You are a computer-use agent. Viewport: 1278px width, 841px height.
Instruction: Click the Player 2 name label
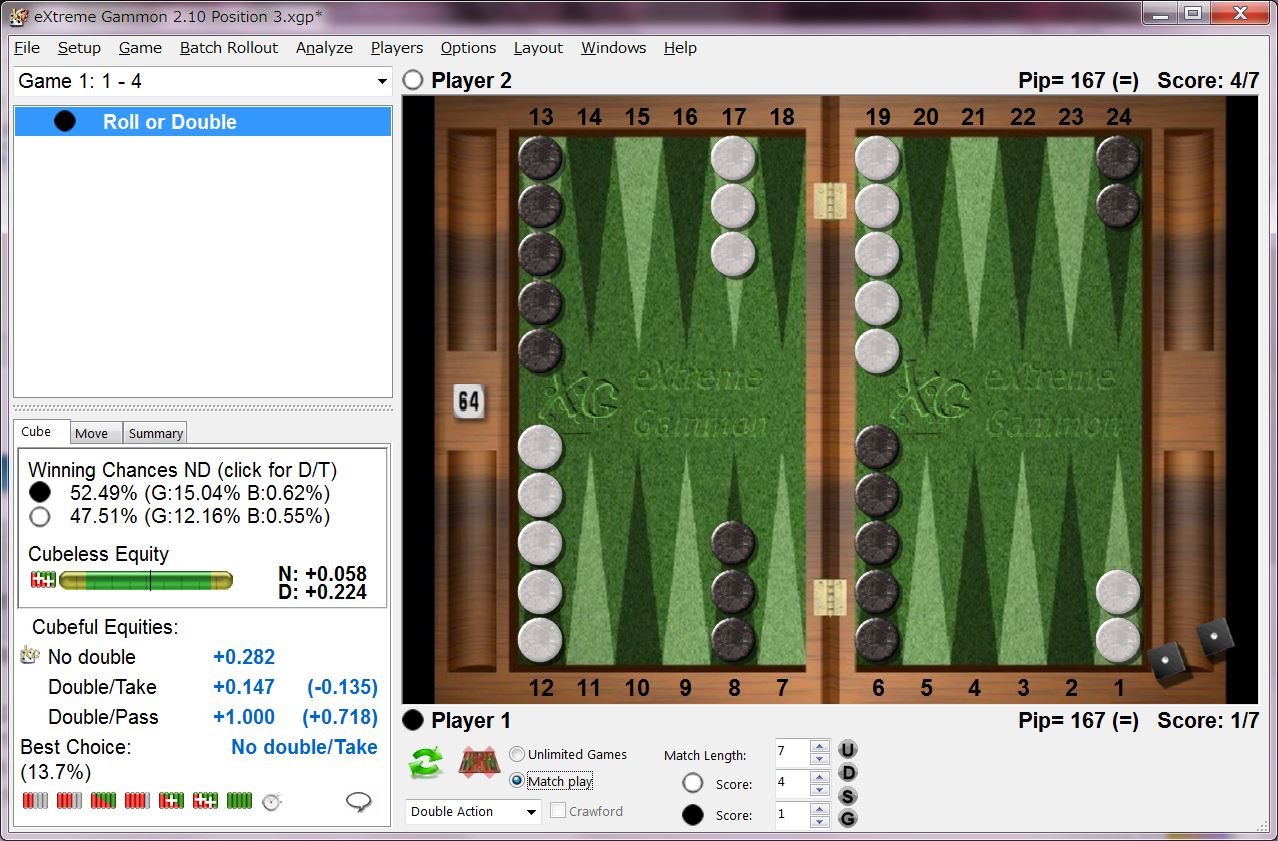coord(471,81)
